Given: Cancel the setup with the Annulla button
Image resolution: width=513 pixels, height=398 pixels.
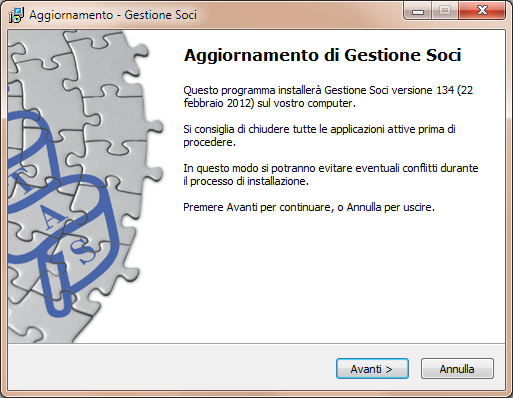Looking at the screenshot, I should pyautogui.click(x=457, y=369).
